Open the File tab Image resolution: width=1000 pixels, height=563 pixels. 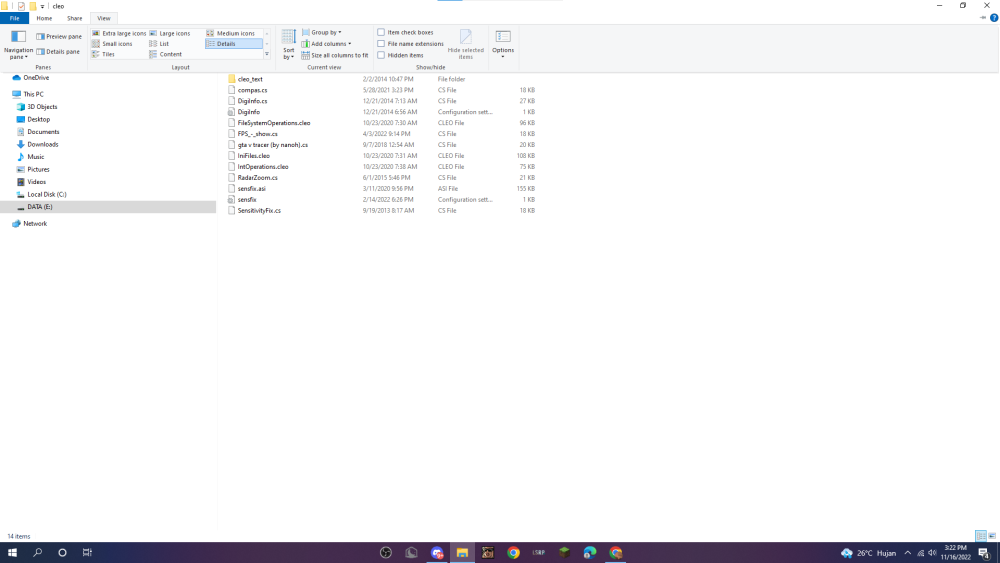14,18
